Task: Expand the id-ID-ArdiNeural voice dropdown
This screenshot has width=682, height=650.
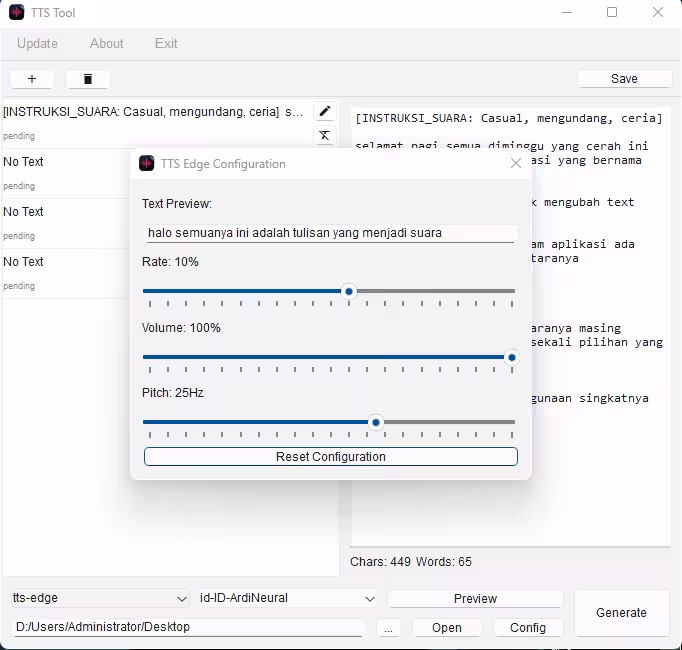Action: [287, 598]
